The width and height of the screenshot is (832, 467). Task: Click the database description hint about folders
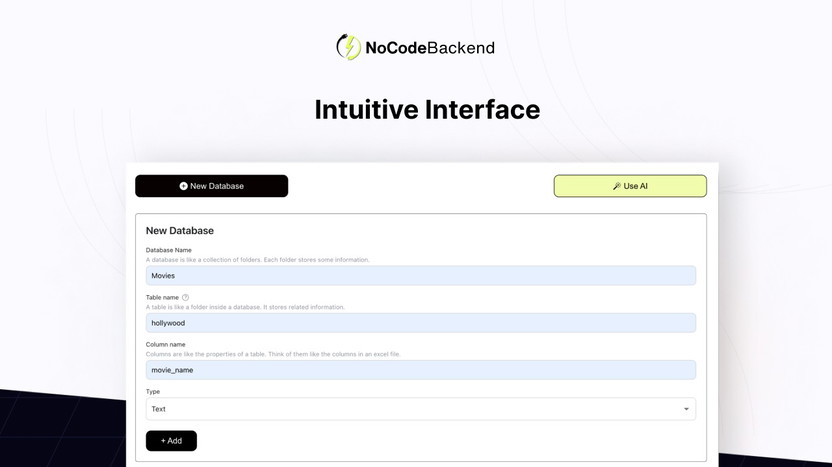coord(258,260)
